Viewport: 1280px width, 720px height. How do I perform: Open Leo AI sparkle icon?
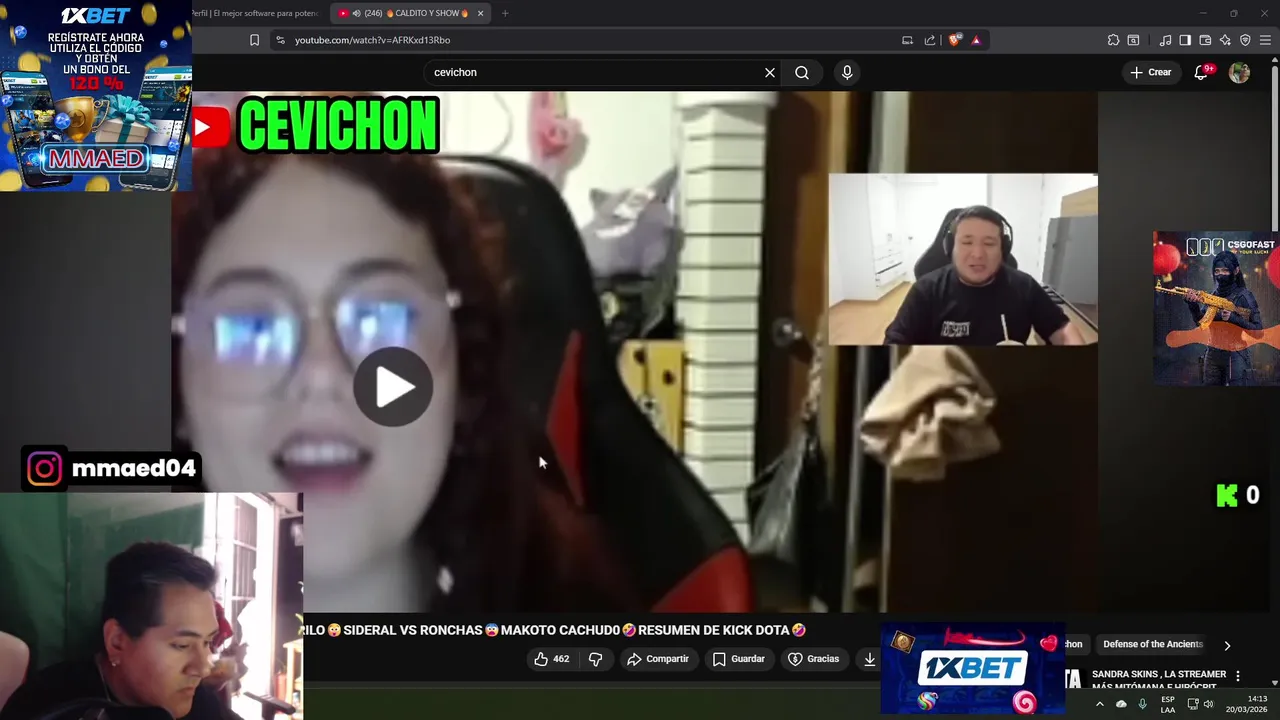[1225, 40]
